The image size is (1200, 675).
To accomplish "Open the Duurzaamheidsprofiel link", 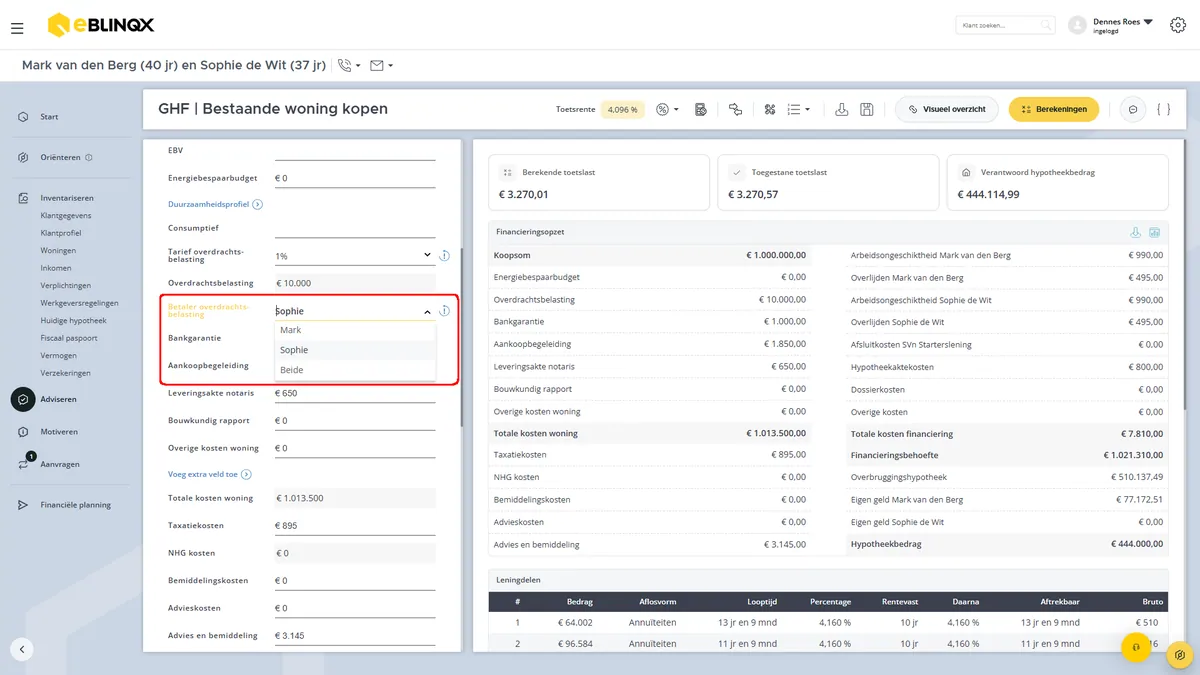I will [215, 204].
